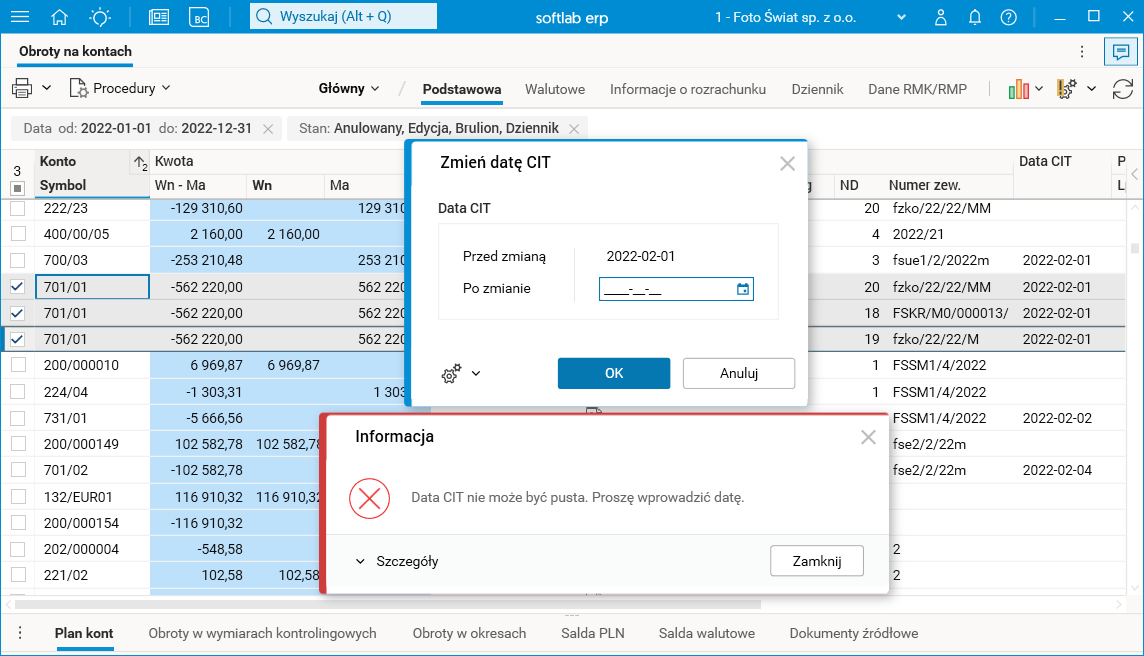Expand Szczegóły in the Informacja dialog
1144x656 pixels.
click(x=397, y=561)
